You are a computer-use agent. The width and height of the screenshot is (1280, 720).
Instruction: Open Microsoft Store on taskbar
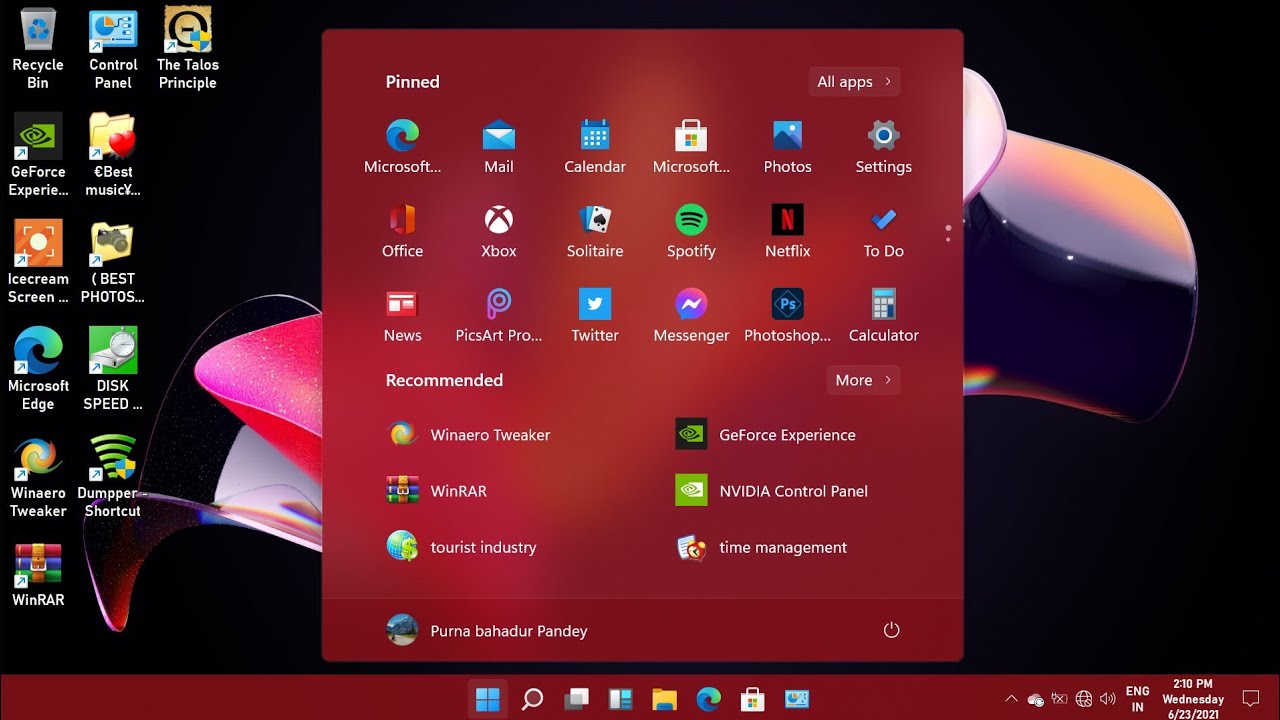(x=752, y=699)
